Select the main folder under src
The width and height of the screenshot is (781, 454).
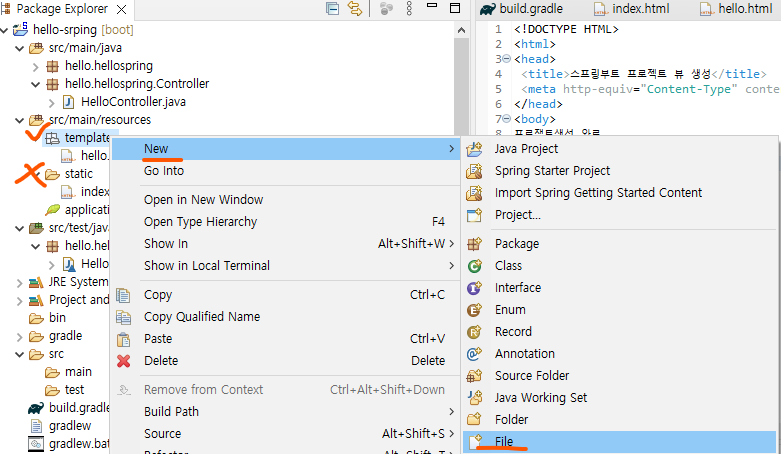click(x=69, y=372)
